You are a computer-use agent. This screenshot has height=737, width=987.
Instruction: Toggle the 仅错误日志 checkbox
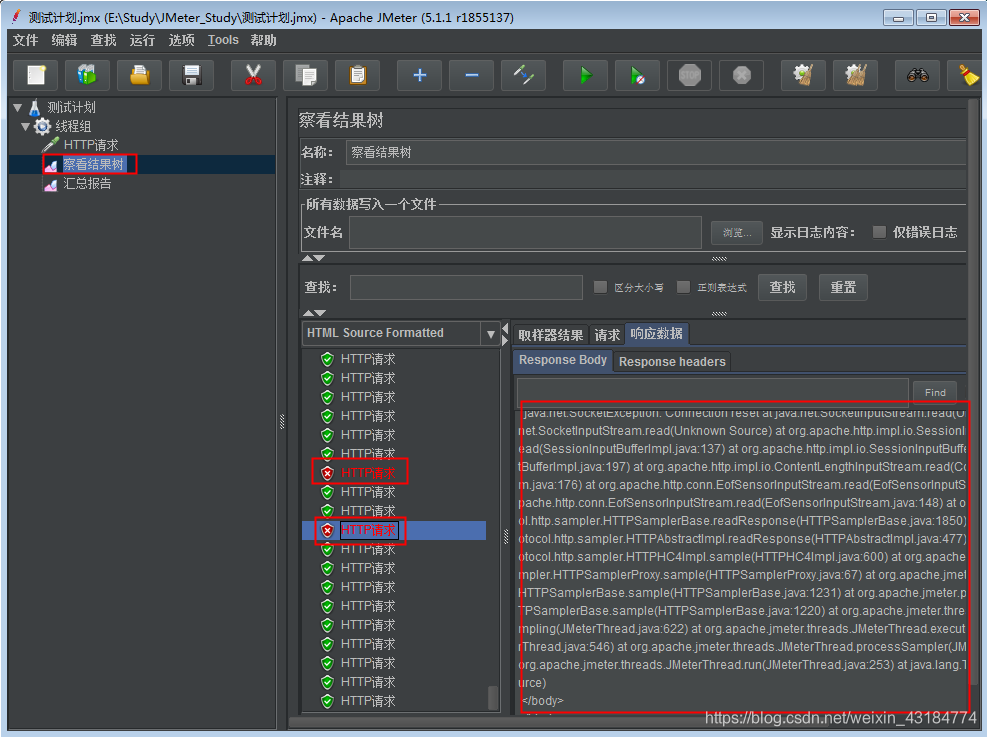click(x=879, y=232)
